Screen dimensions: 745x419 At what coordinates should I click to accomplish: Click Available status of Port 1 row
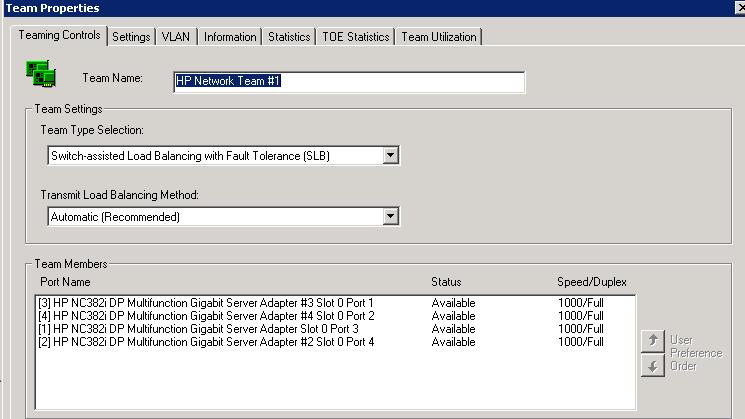(x=453, y=303)
